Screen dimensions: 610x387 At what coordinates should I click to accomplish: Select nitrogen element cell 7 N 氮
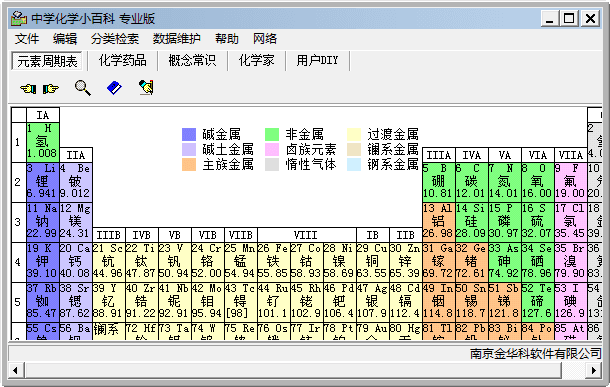coord(505,182)
